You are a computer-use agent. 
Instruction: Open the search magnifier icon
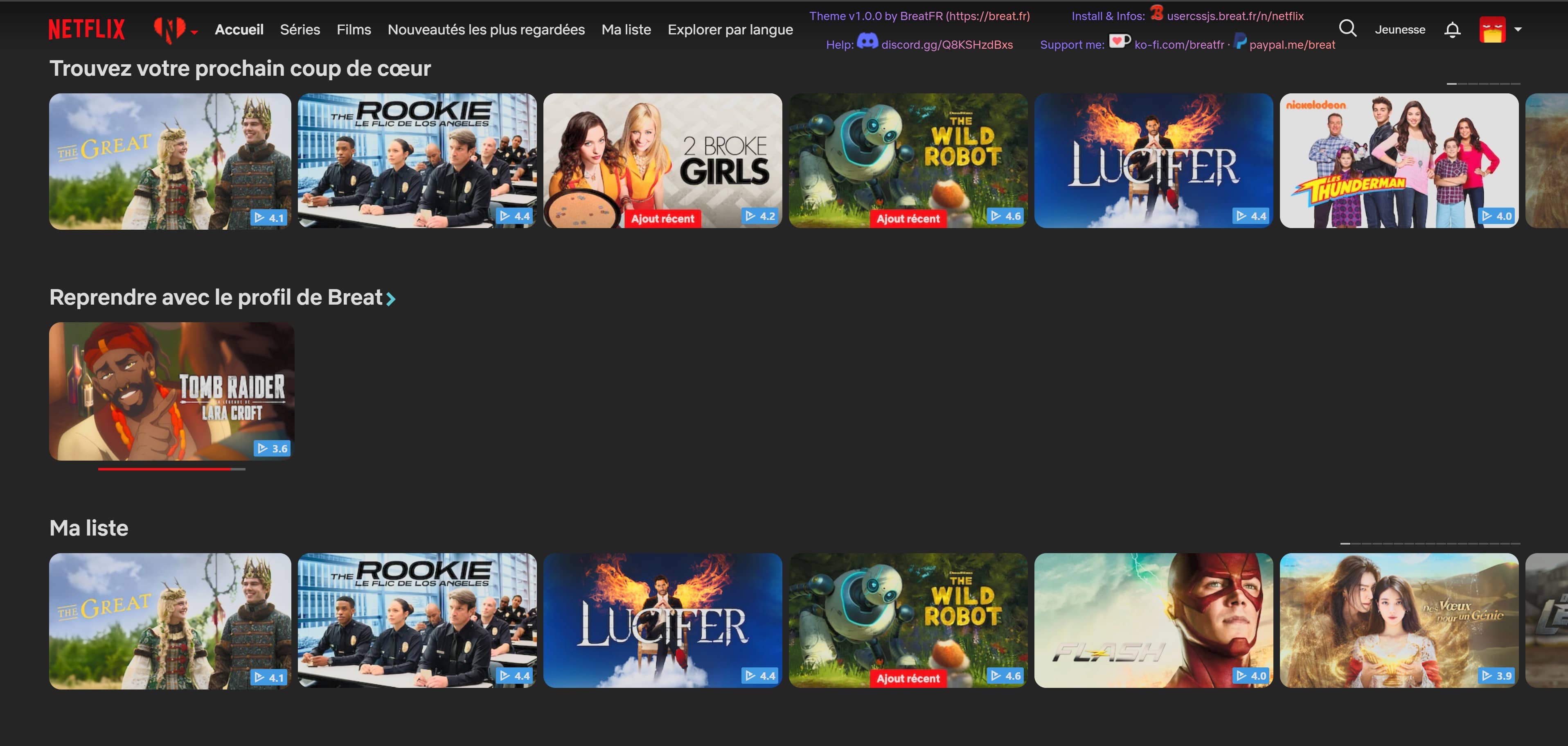[x=1347, y=29]
